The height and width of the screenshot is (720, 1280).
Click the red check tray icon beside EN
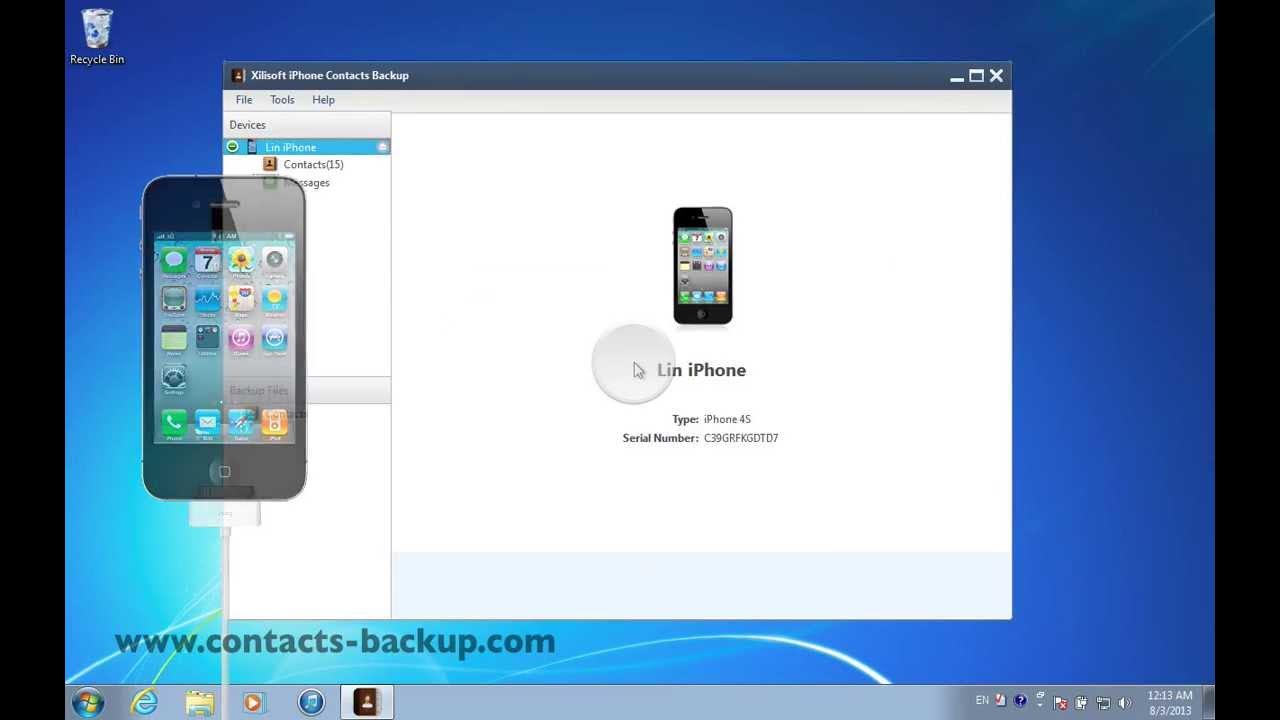click(x=1001, y=702)
